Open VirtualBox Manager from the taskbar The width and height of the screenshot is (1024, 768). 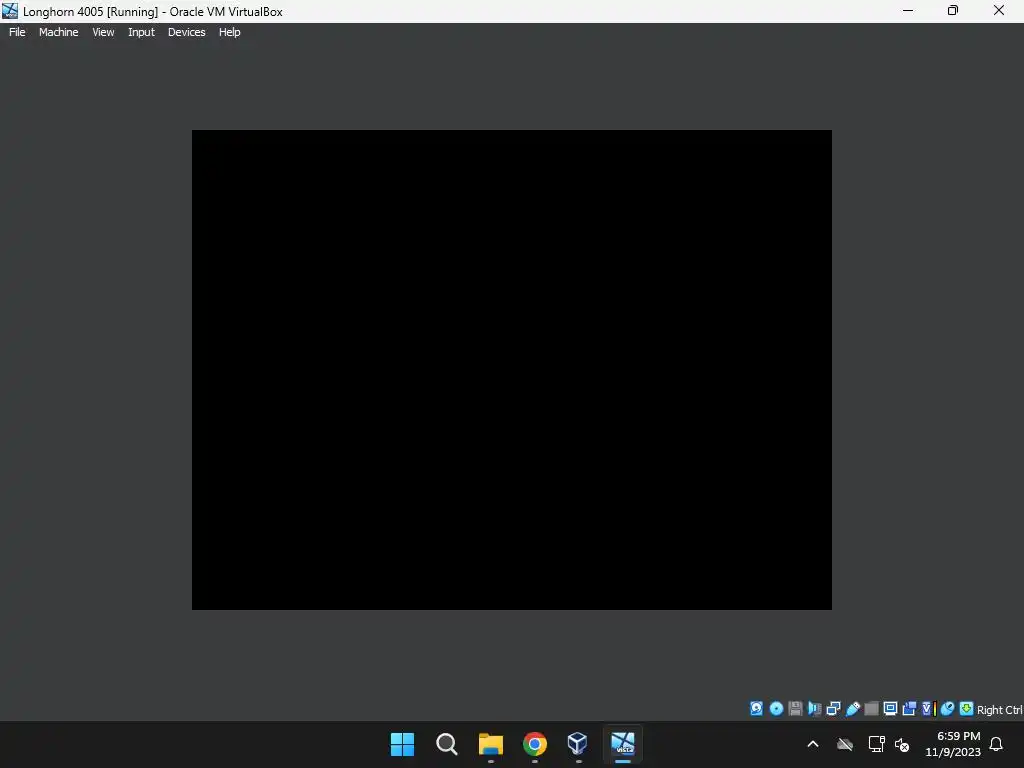pos(578,744)
